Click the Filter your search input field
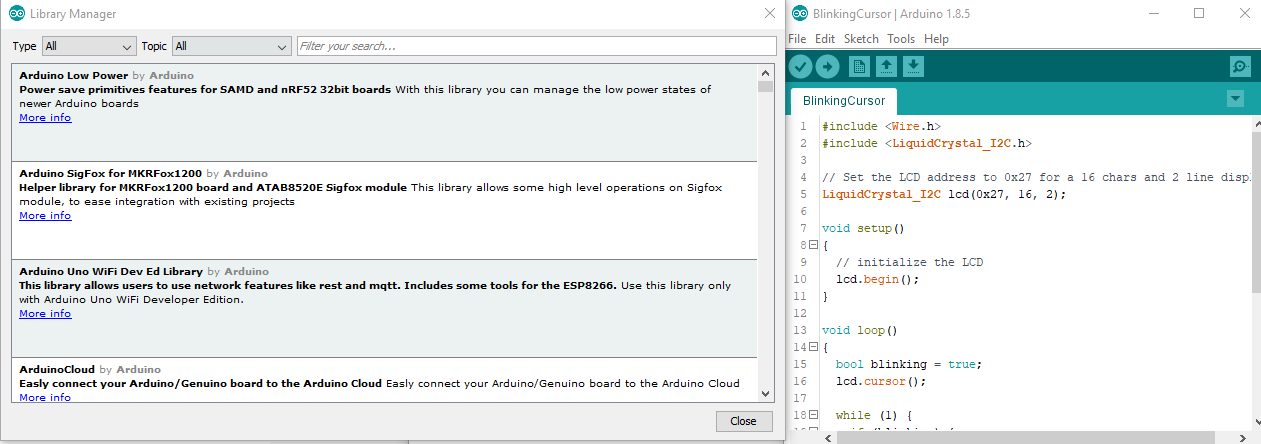1261x444 pixels. click(x=537, y=46)
